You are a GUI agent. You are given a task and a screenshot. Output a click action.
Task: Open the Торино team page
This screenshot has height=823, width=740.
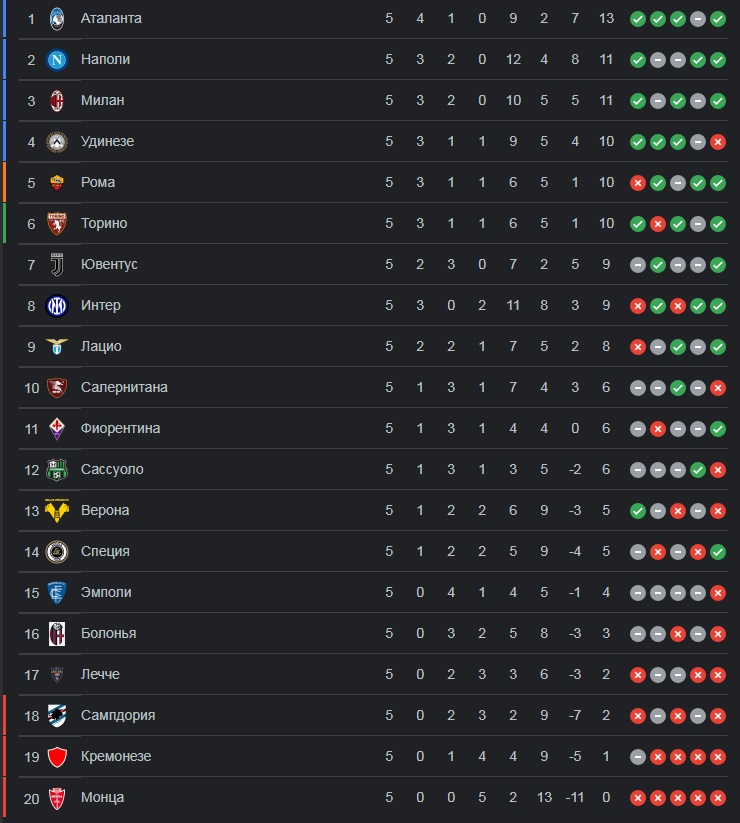pos(104,223)
